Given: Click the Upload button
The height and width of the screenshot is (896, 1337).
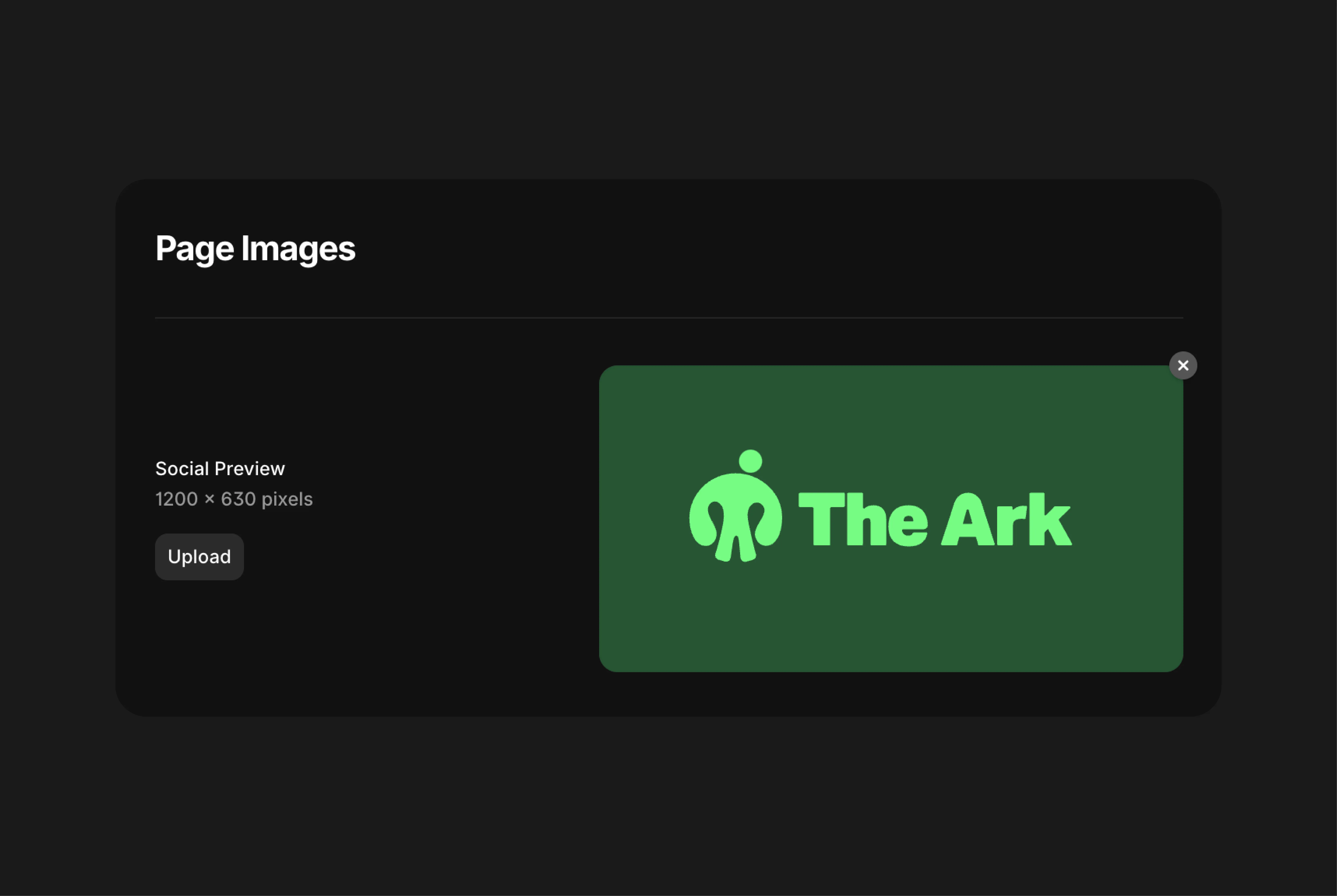Looking at the screenshot, I should 199,557.
